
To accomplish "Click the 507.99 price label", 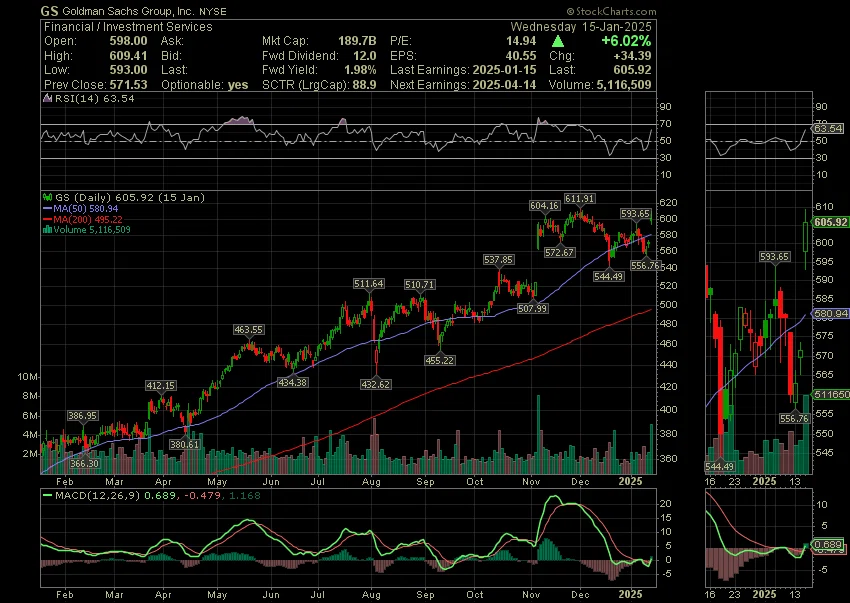I will tap(532, 308).
